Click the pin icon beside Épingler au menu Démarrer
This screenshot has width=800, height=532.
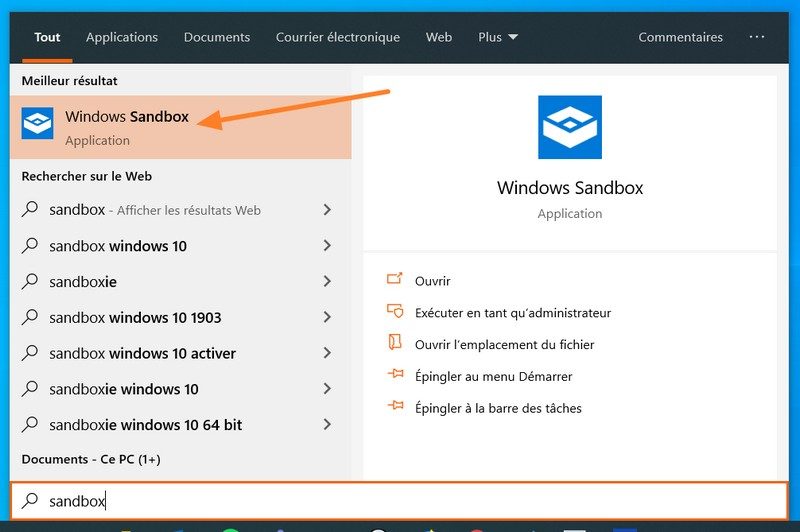(x=395, y=374)
